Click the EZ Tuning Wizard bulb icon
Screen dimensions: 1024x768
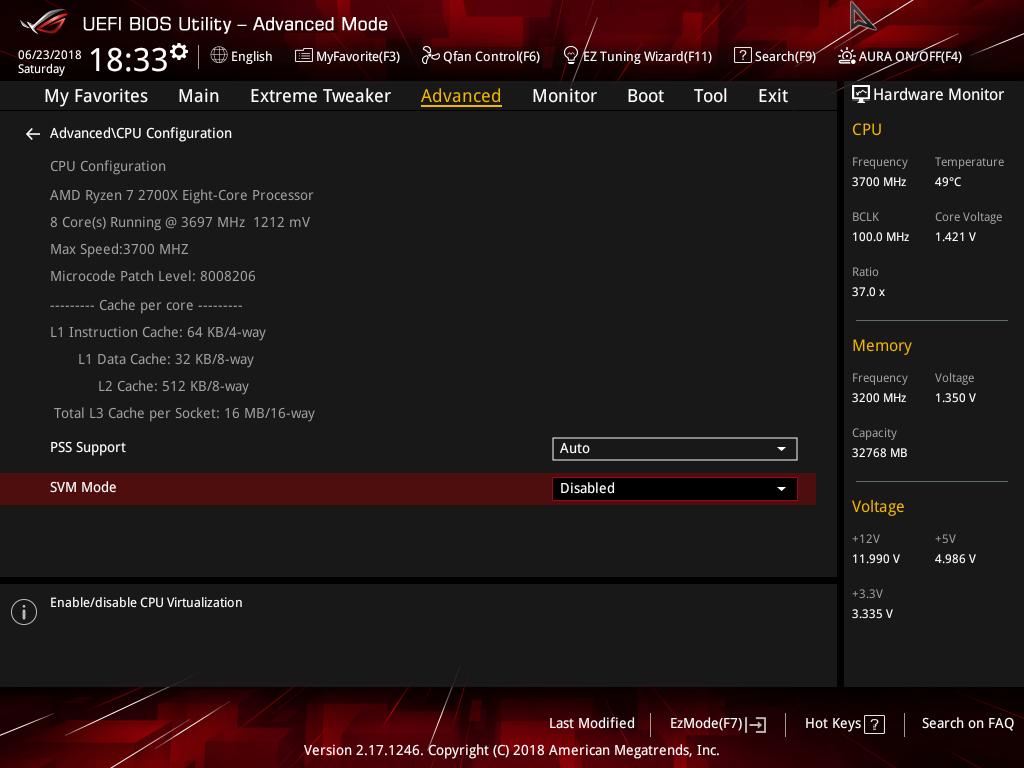click(570, 56)
